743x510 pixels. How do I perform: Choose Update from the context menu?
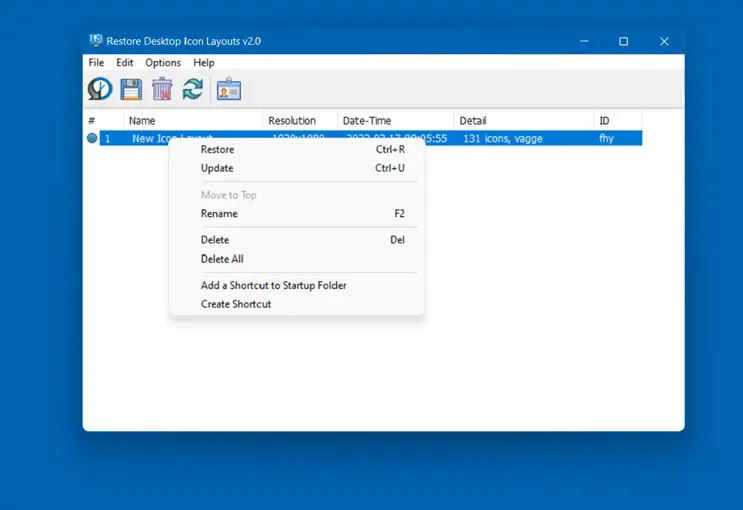pos(297,168)
